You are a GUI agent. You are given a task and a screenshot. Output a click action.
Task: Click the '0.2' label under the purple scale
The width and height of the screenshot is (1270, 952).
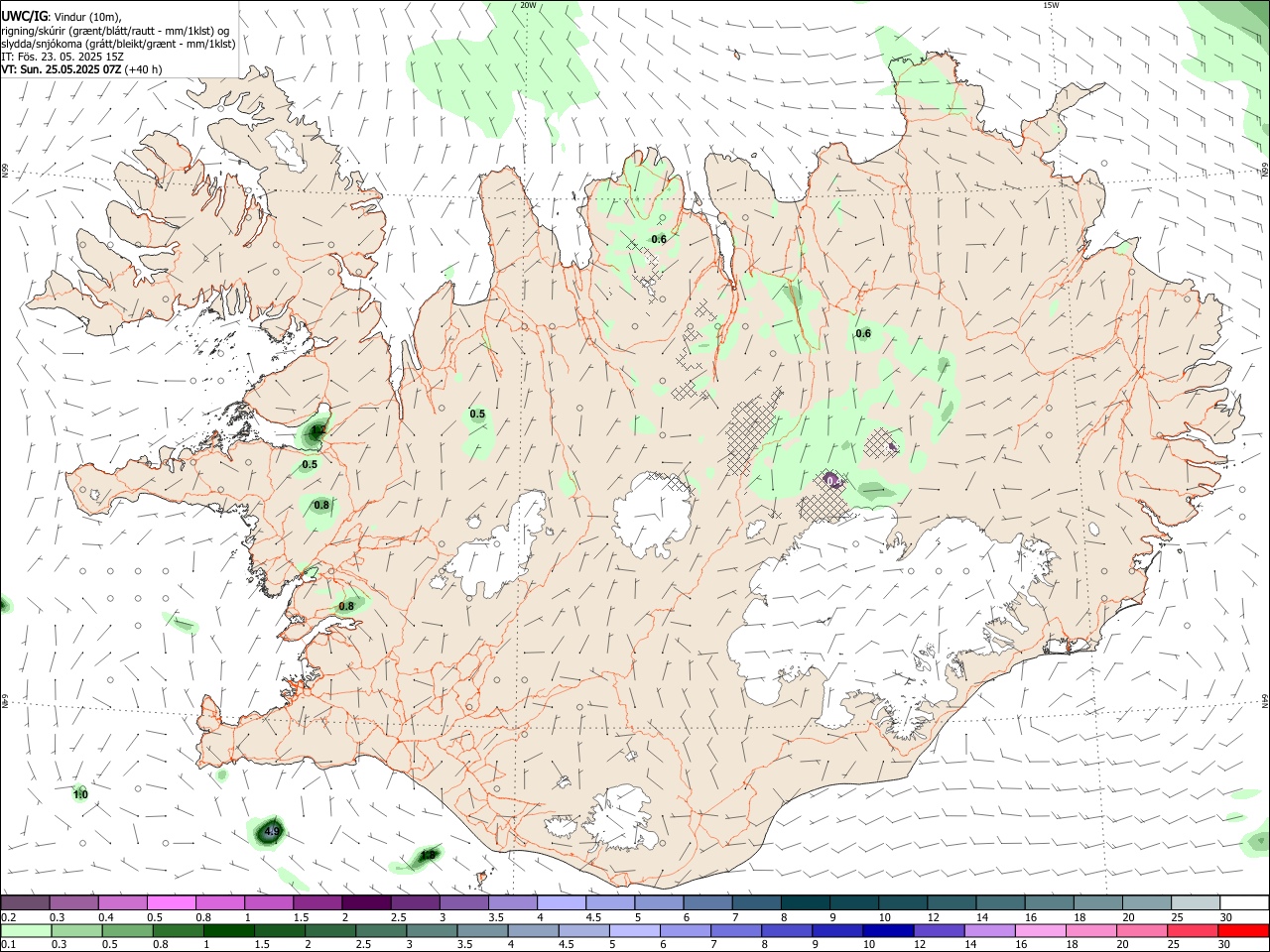[8, 917]
